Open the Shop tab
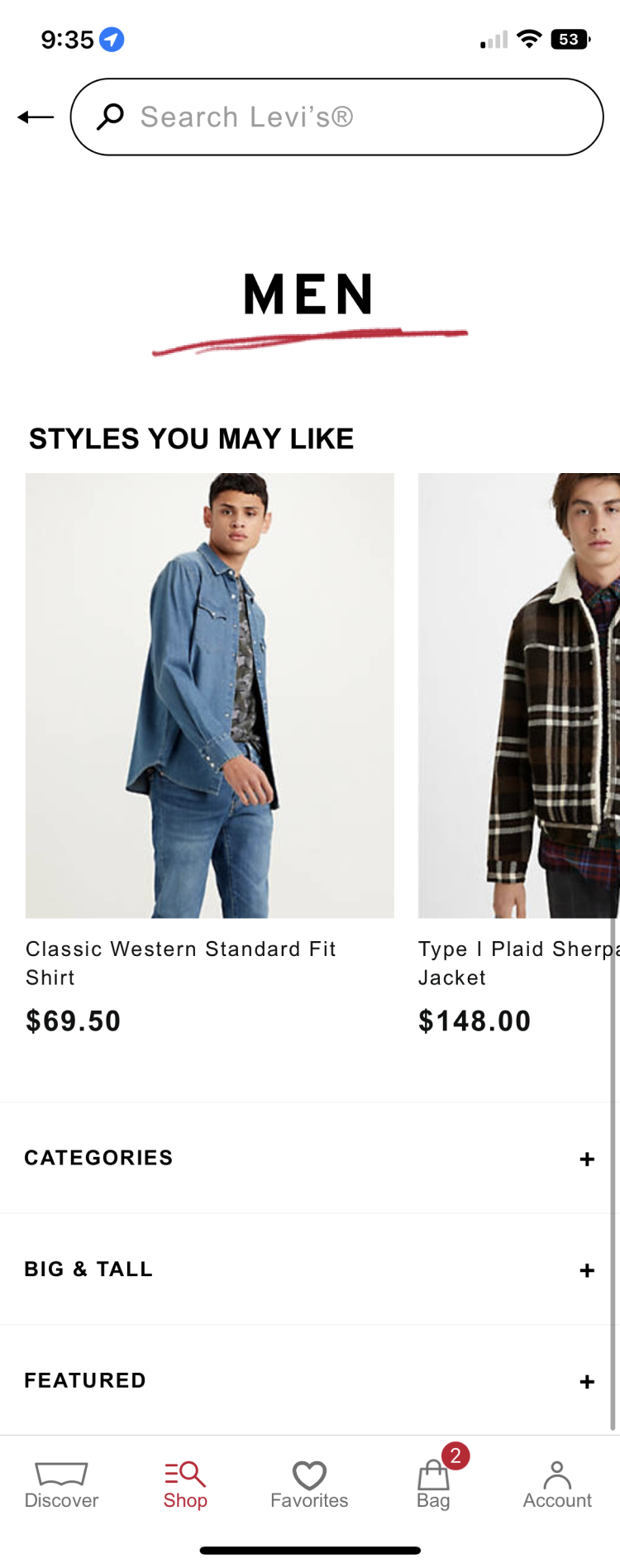 click(185, 1485)
